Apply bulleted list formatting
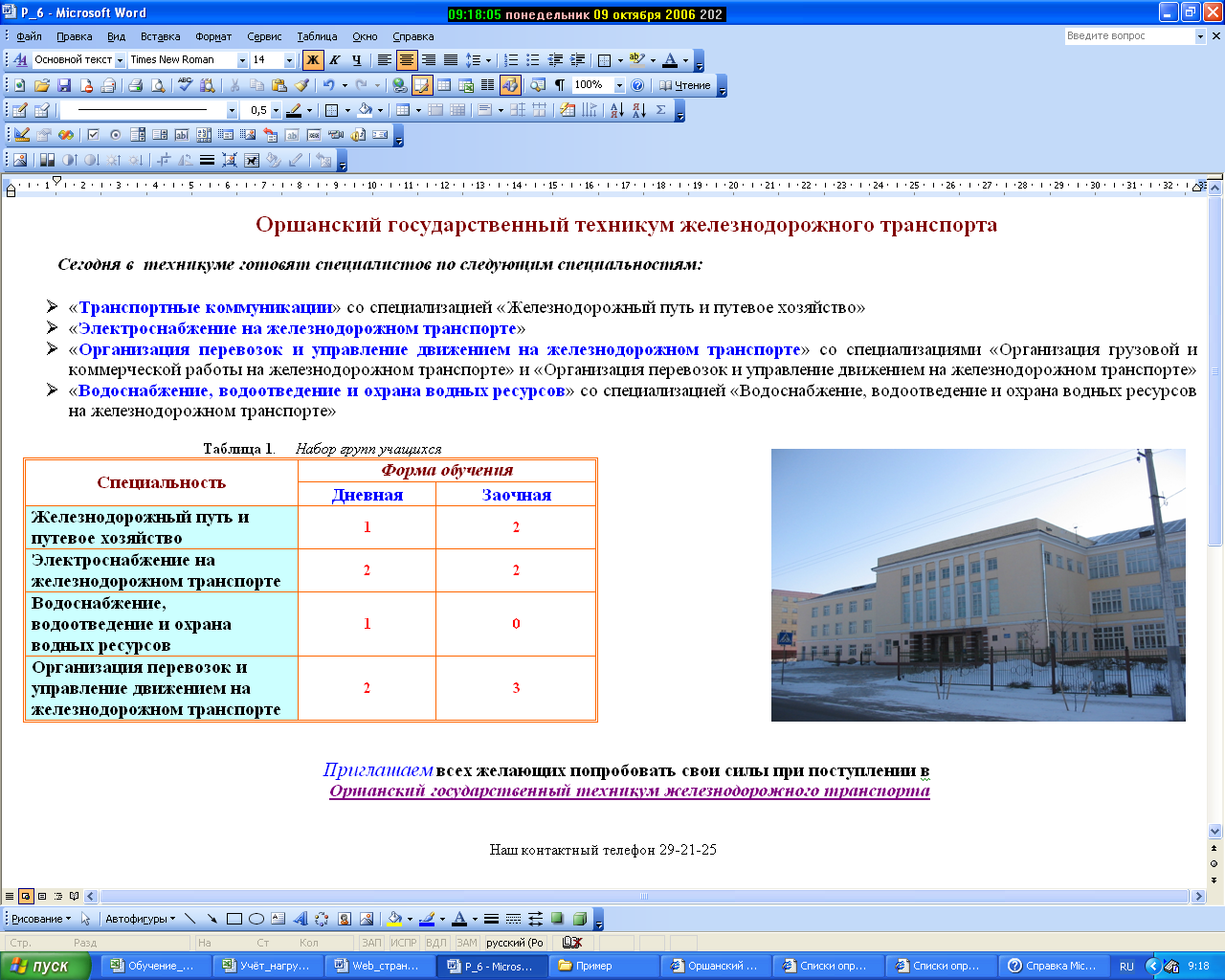Screen dimensions: 1225x980 pyautogui.click(x=533, y=59)
